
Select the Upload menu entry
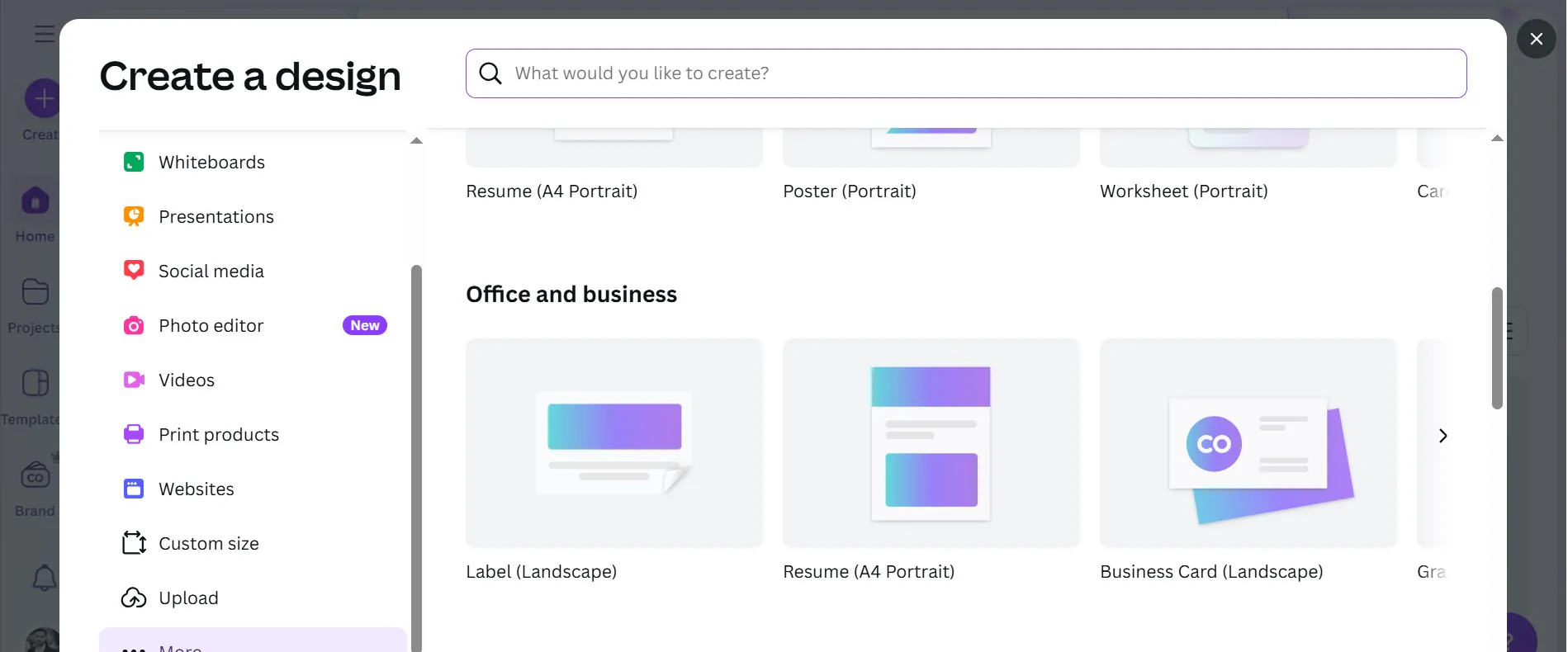click(253, 598)
